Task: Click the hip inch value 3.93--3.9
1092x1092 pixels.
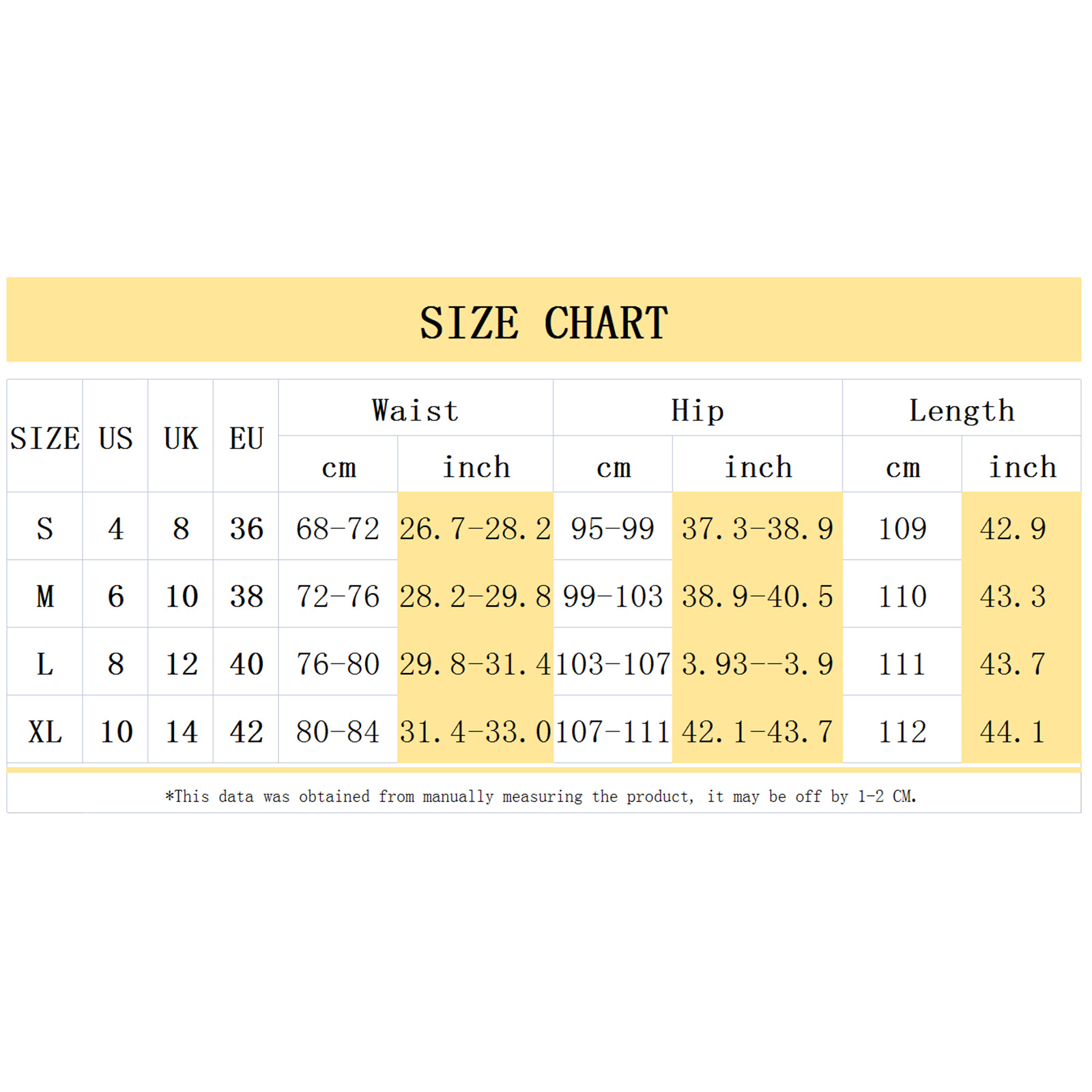Action: coord(758,663)
